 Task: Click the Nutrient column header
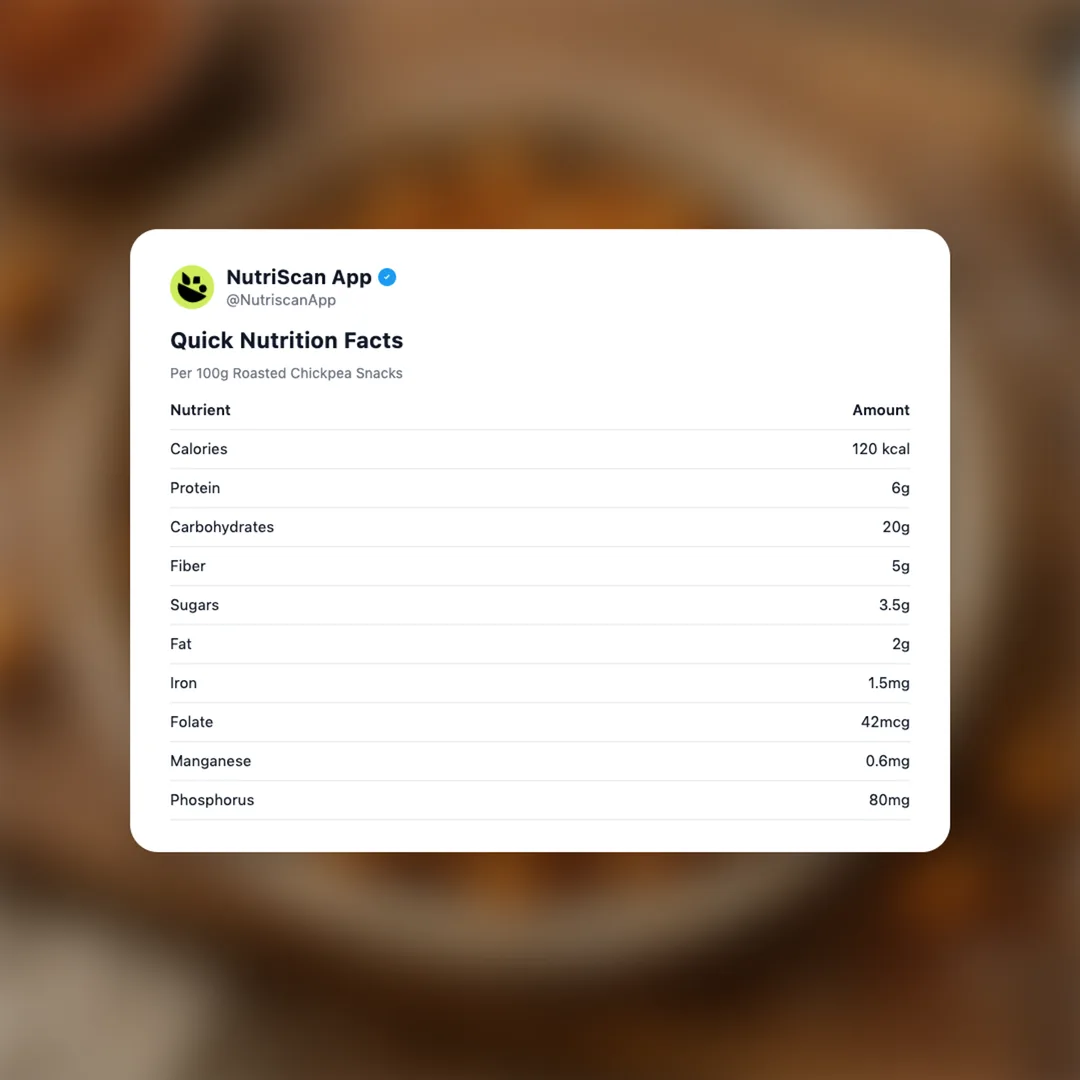(x=200, y=410)
